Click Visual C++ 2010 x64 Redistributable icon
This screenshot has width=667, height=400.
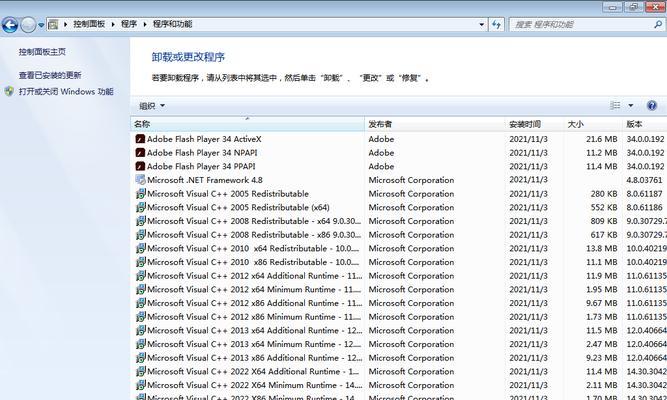point(140,249)
